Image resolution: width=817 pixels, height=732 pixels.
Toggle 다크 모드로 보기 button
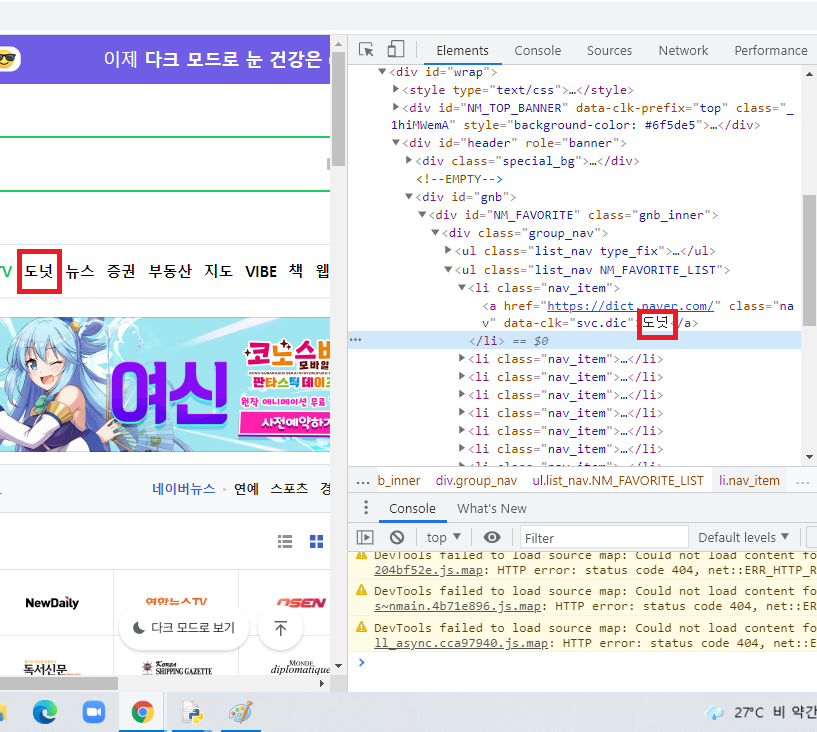pyautogui.click(x=184, y=628)
